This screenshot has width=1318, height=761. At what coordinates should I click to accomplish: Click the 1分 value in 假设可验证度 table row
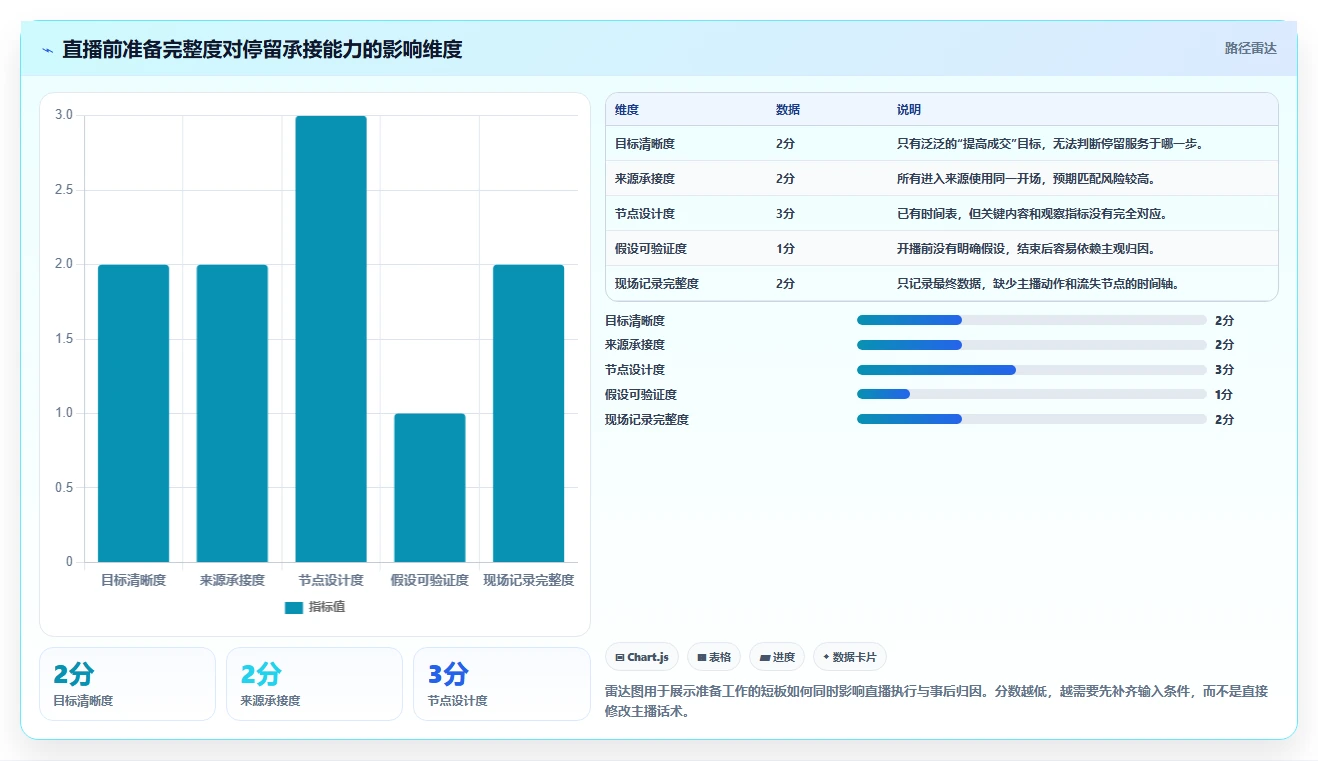pos(785,249)
